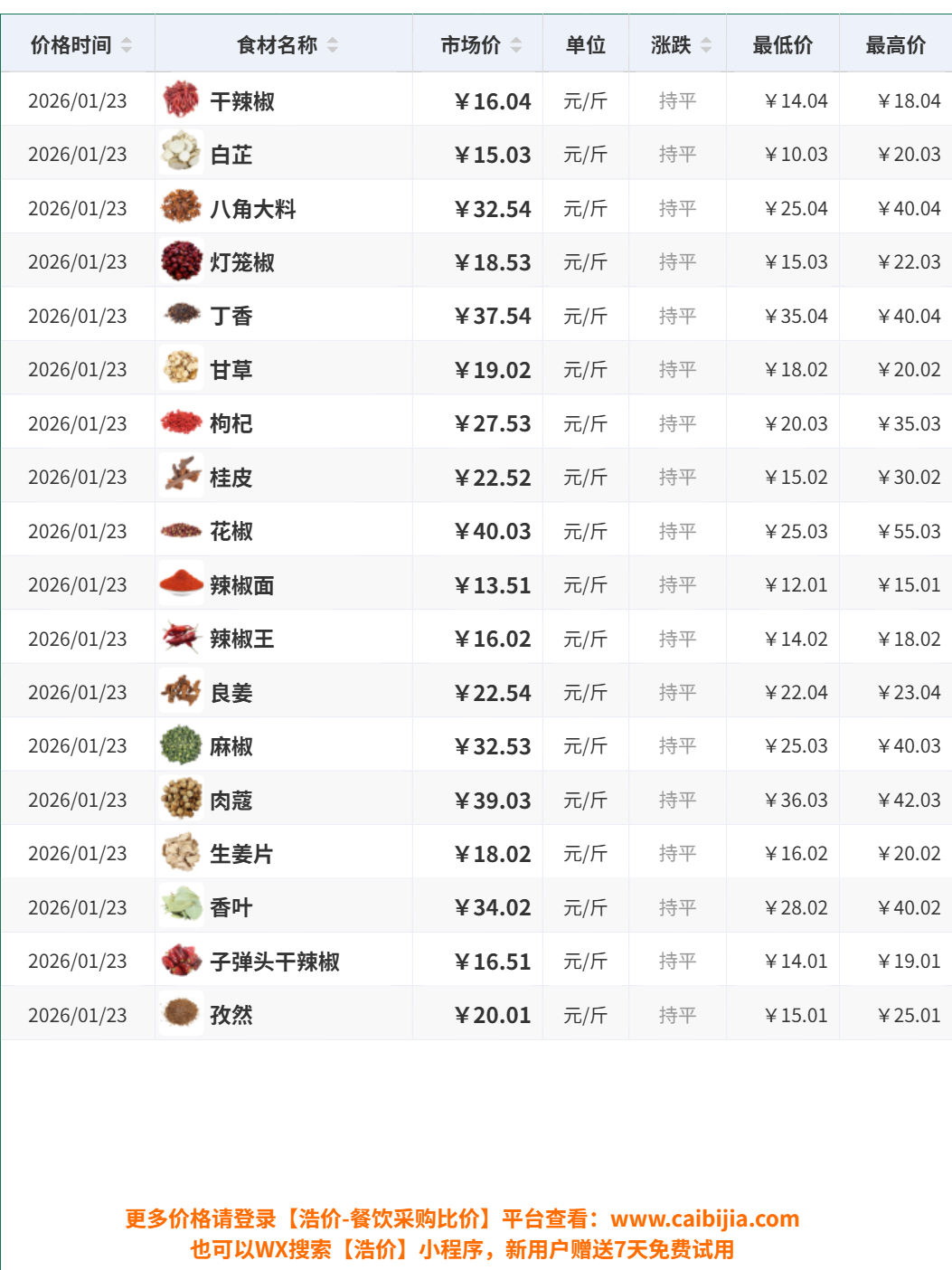Click the 白芷 product image
952x1270 pixels.
182,154
